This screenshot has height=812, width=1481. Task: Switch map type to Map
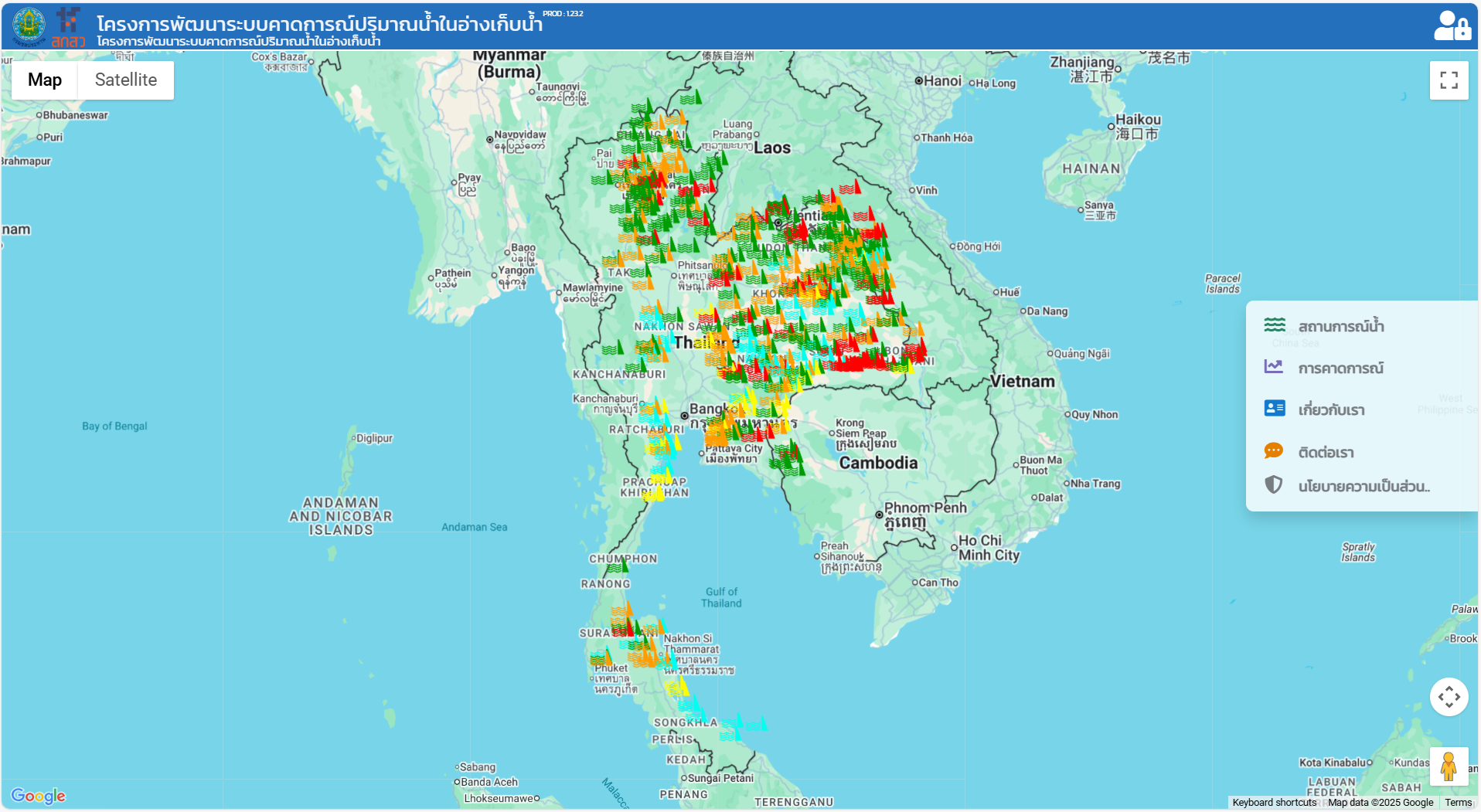45,80
